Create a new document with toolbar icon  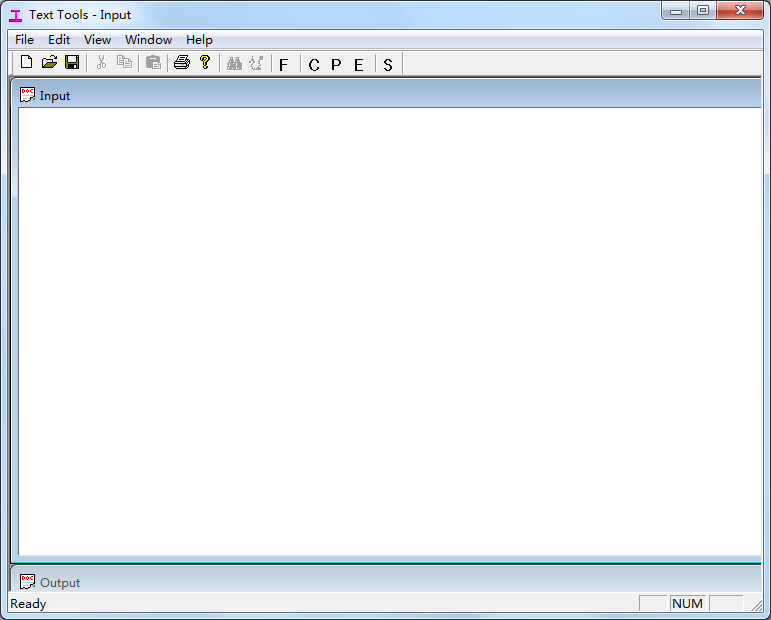pos(27,62)
